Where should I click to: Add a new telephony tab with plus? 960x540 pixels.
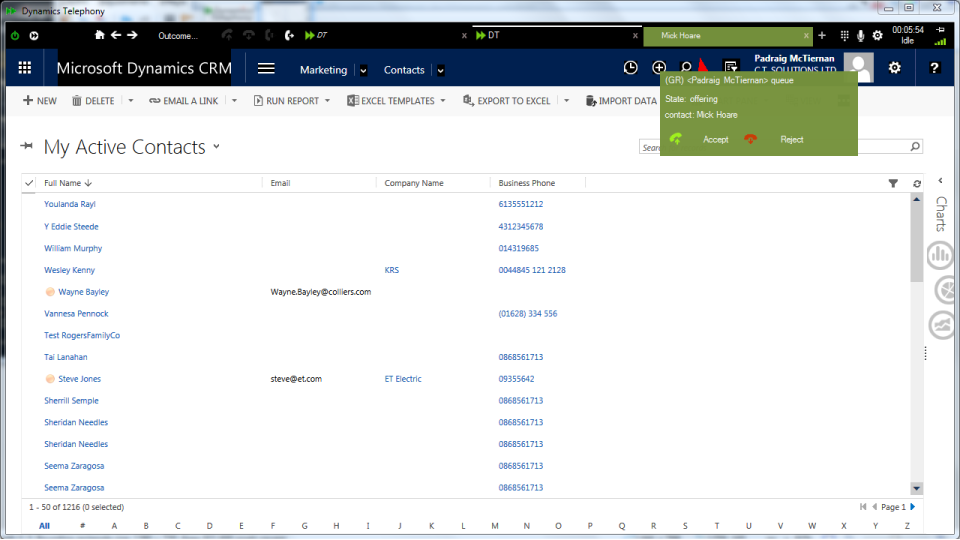click(822, 36)
